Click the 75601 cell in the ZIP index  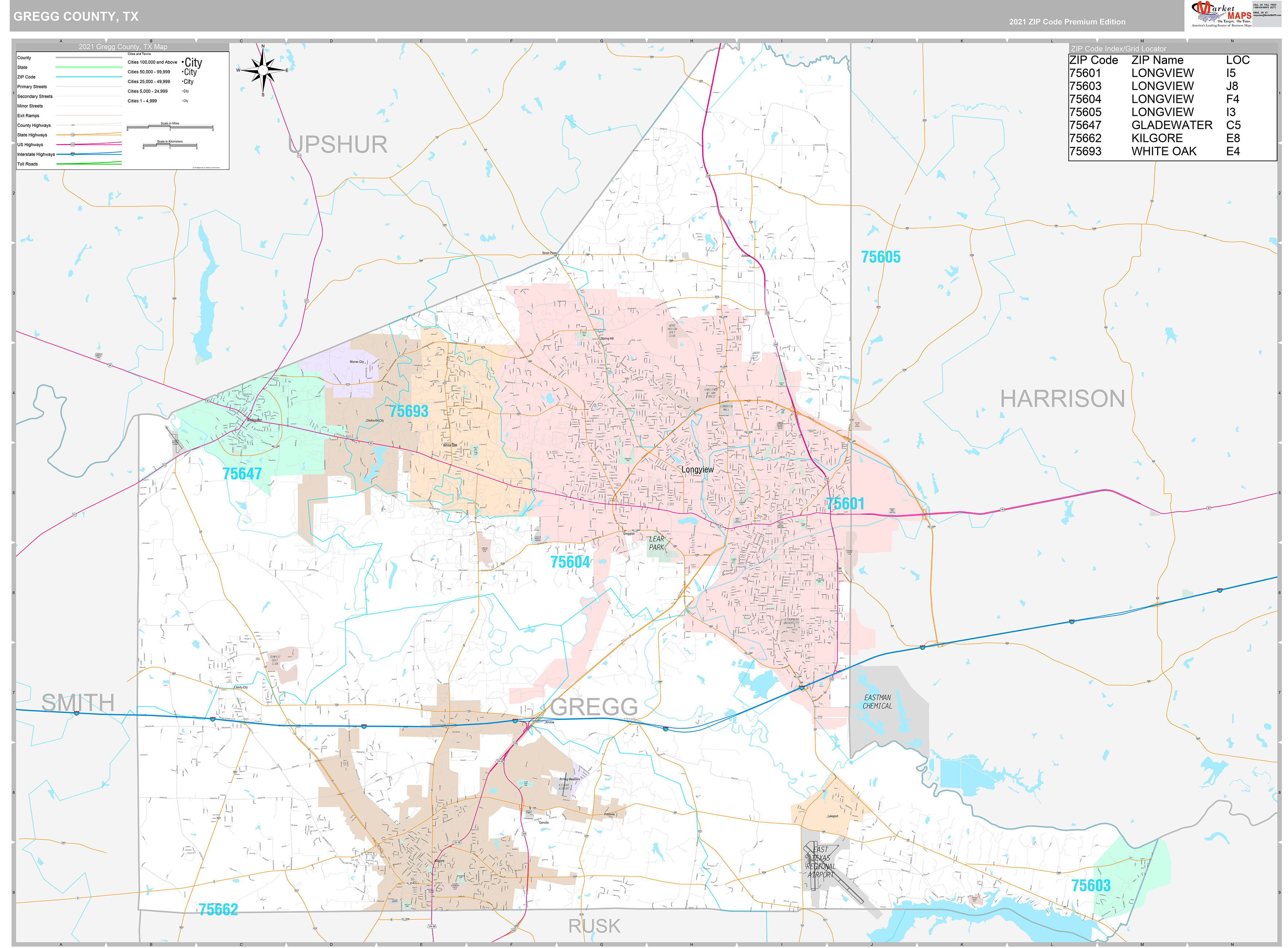point(1085,73)
